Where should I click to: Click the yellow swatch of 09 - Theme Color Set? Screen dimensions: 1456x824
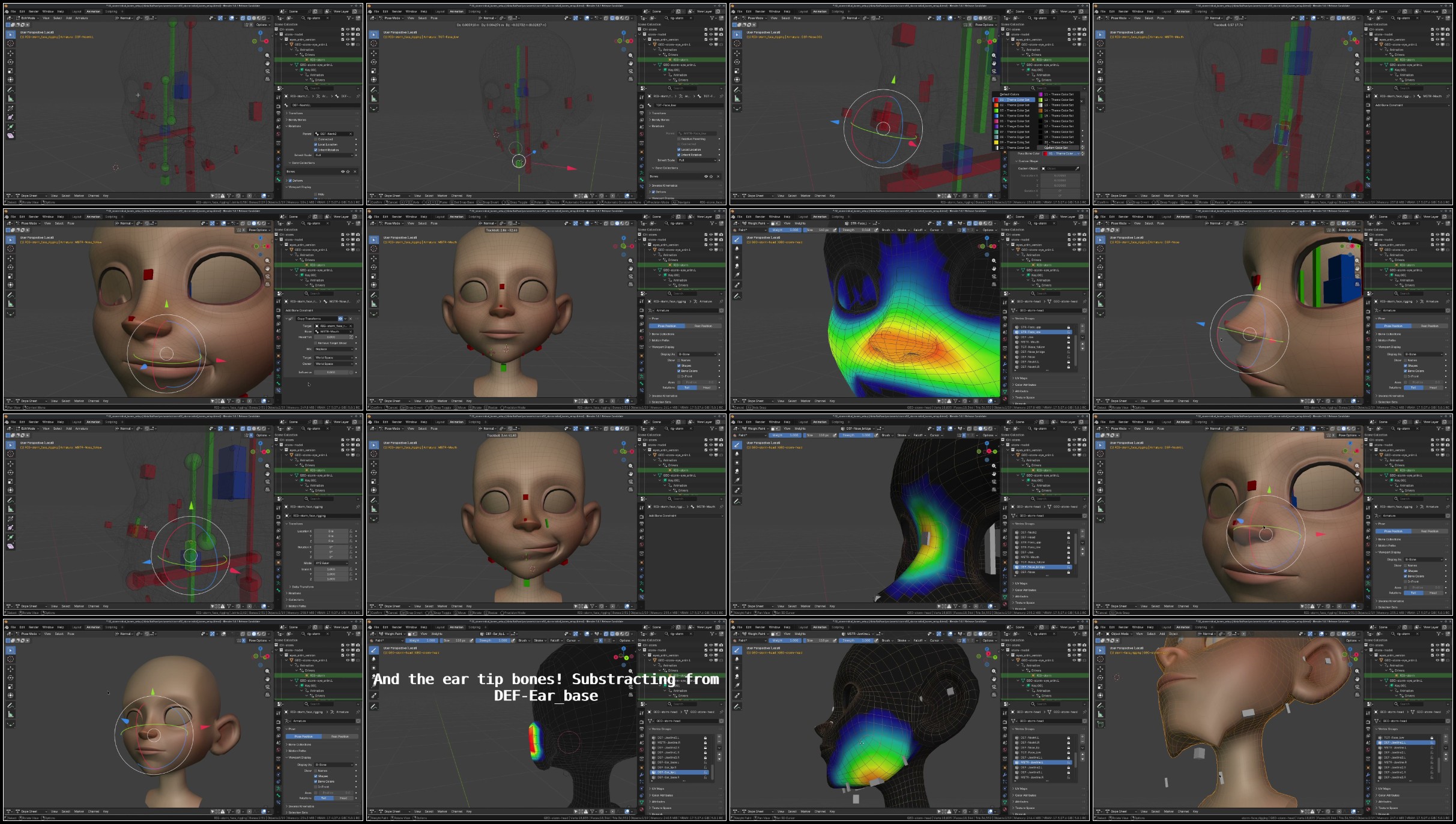pos(996,142)
